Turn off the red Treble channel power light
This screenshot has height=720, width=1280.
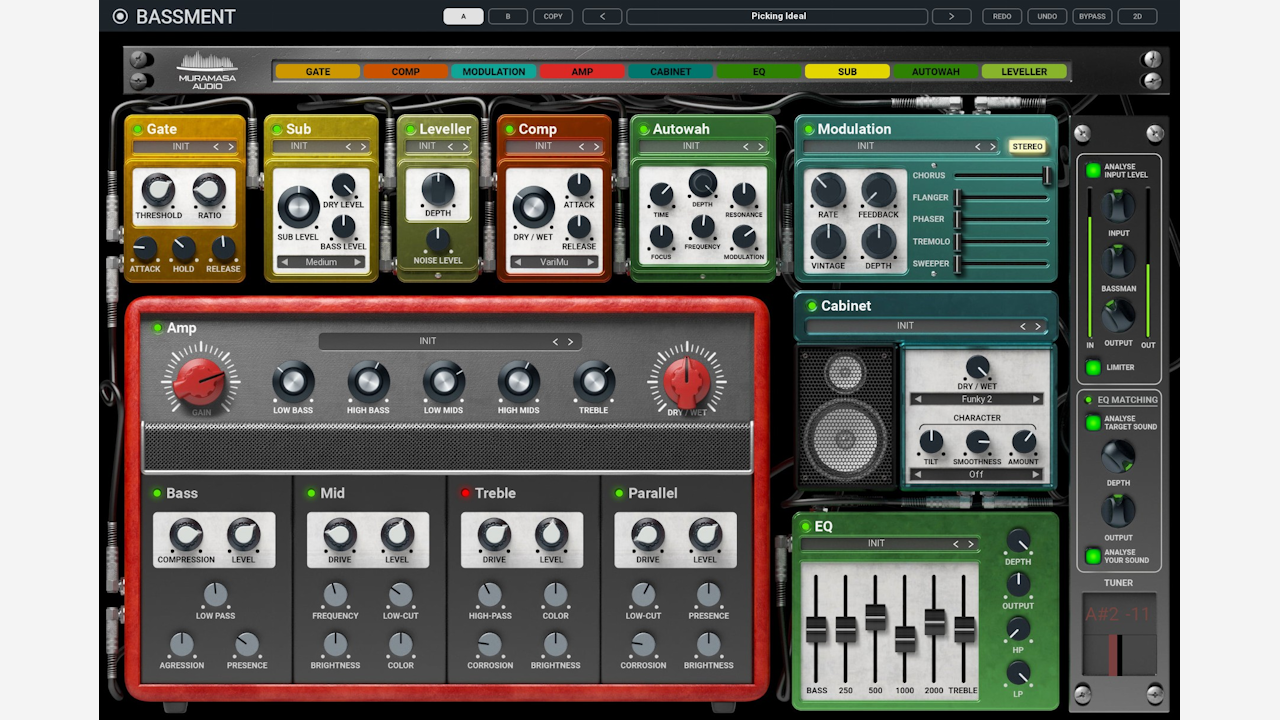(x=465, y=493)
